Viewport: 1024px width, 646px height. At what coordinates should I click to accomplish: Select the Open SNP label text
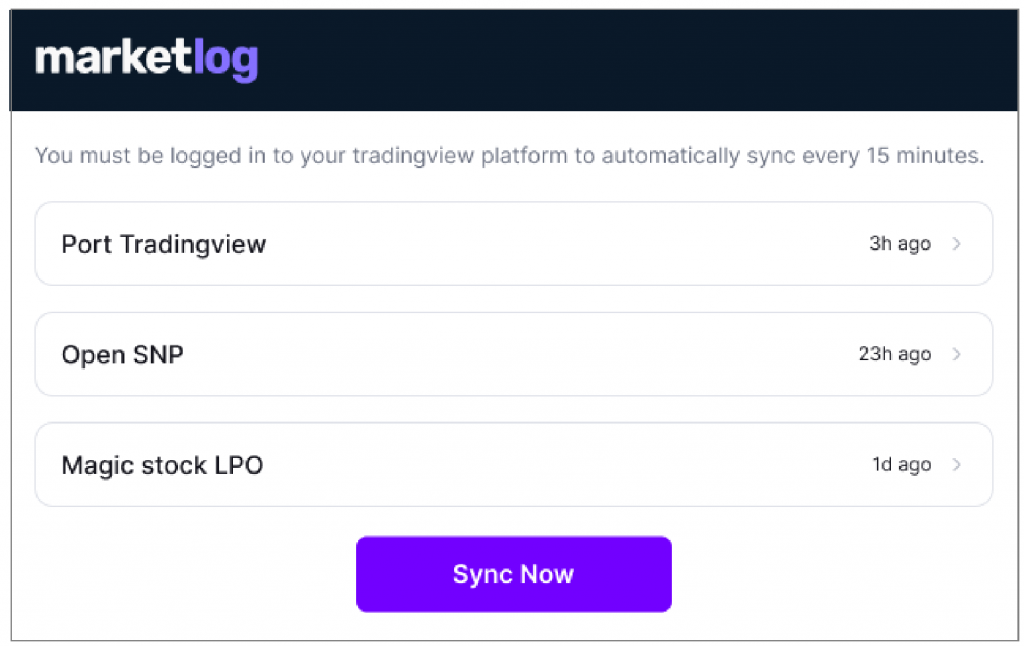click(123, 355)
